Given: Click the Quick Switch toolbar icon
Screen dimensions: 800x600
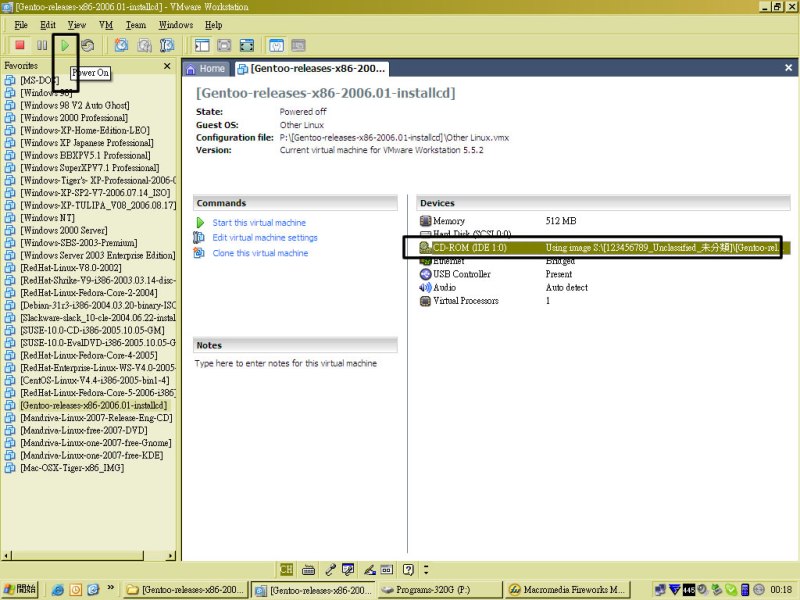Looking at the screenshot, I should tap(224, 45).
